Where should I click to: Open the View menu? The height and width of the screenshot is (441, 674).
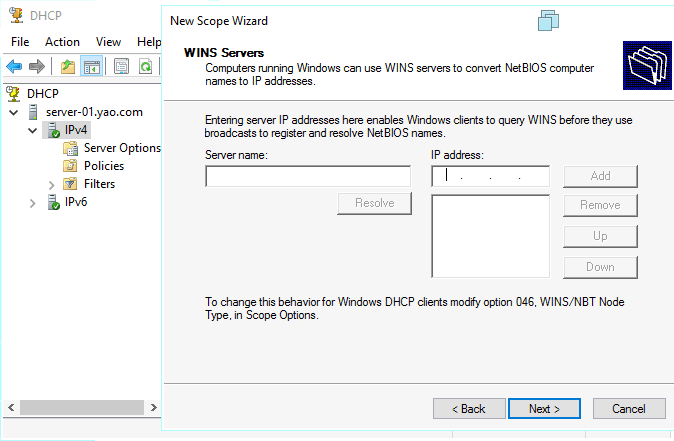click(108, 42)
